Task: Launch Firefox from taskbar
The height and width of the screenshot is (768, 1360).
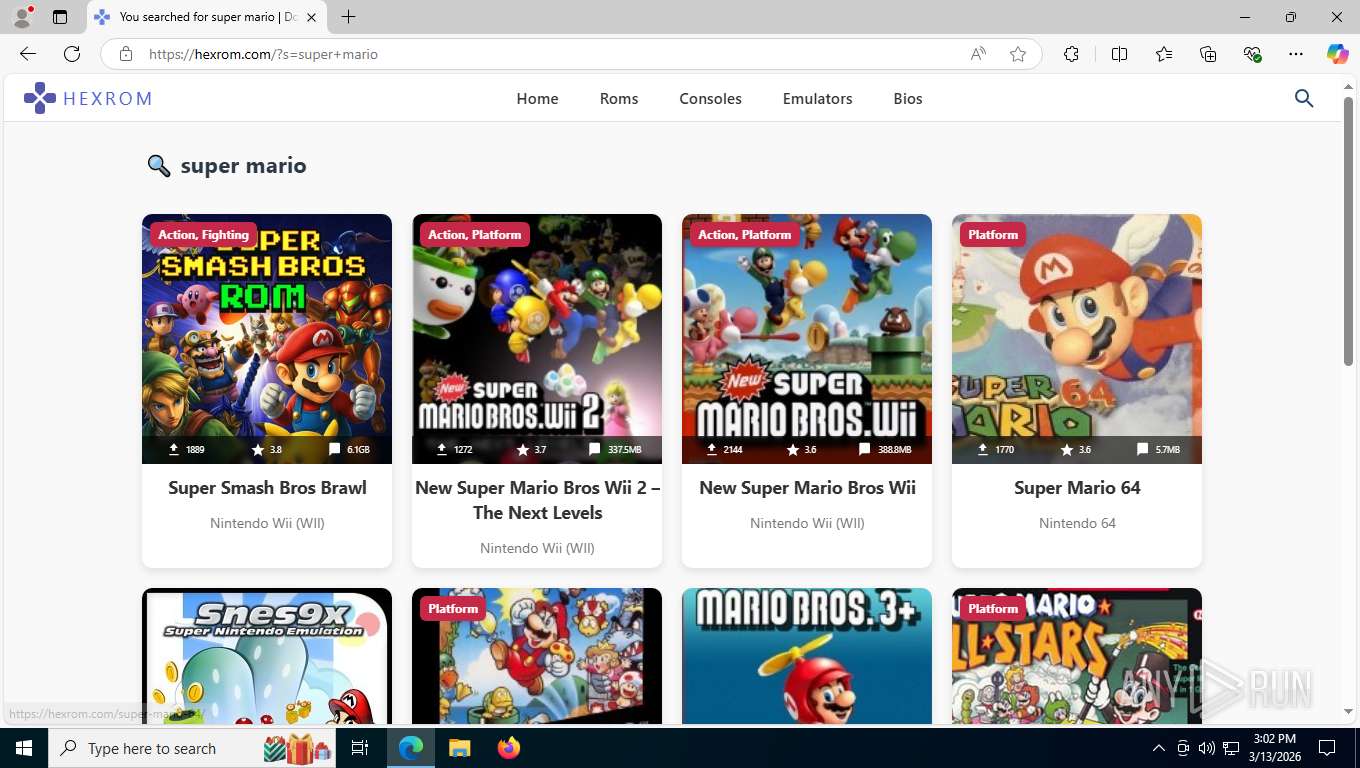Action: pos(509,748)
